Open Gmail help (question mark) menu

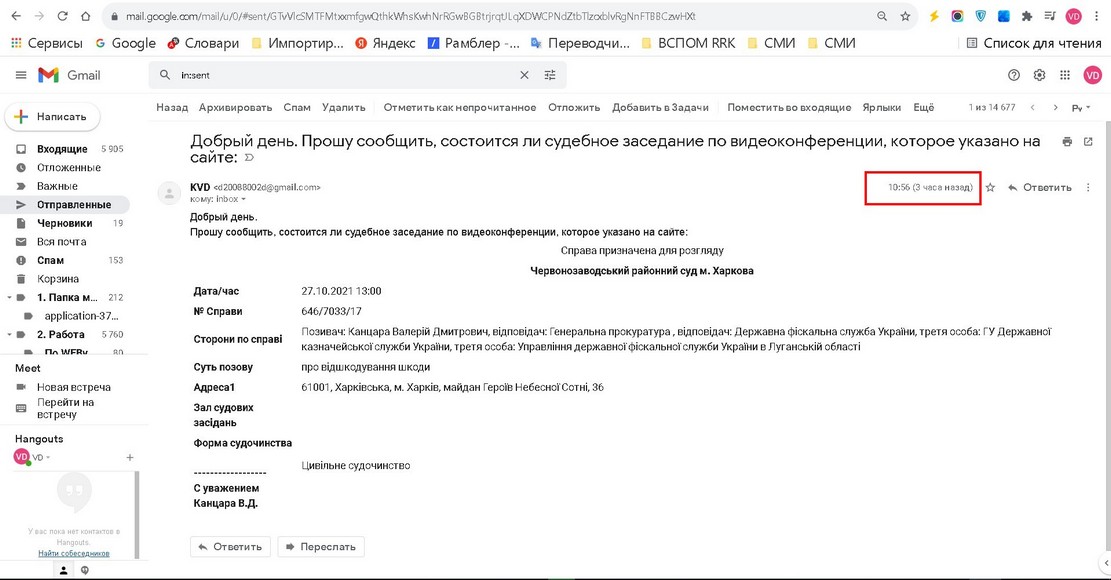(x=1014, y=75)
